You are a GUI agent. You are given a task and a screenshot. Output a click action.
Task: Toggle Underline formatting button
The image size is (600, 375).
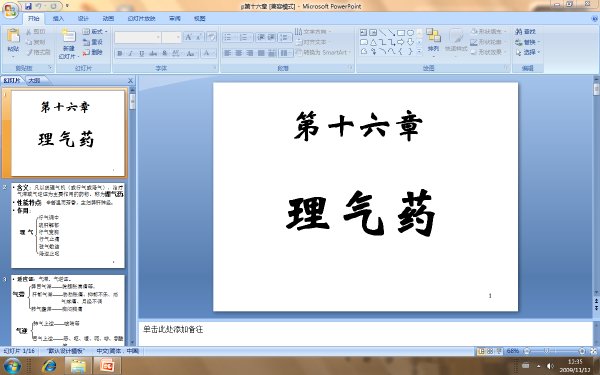(x=142, y=53)
